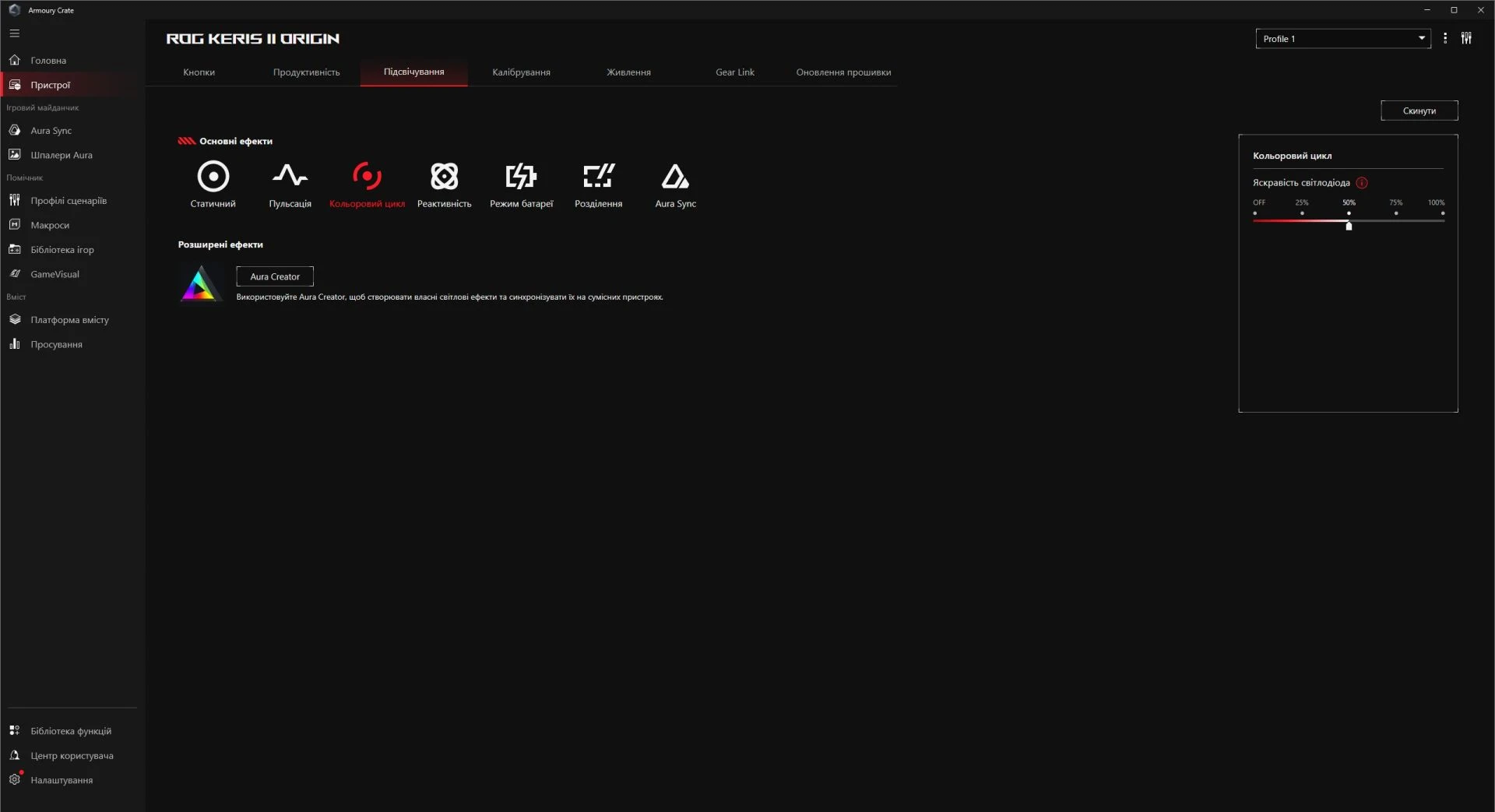
Task: Open Макроси in the sidebar
Action: (50, 225)
